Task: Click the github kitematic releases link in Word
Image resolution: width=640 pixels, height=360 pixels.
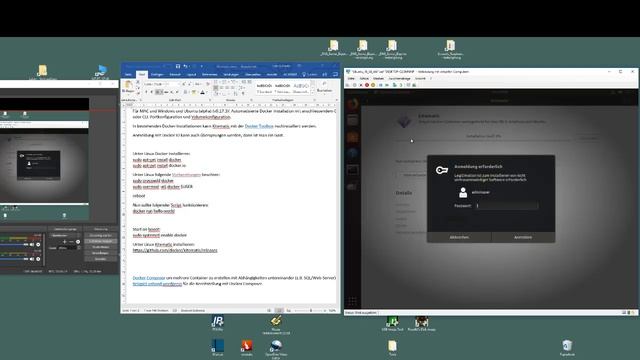Action: [x=175, y=250]
